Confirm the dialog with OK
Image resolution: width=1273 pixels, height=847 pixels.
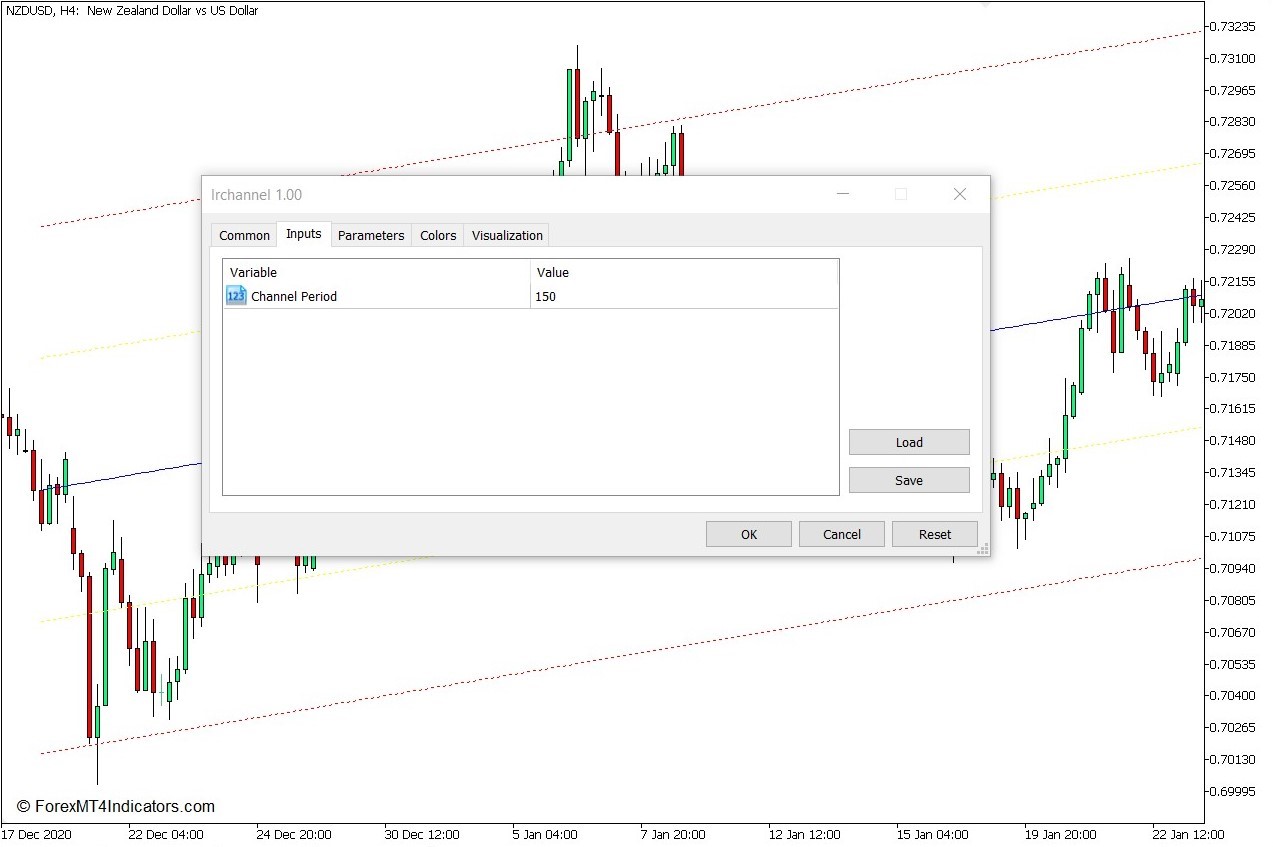point(749,534)
